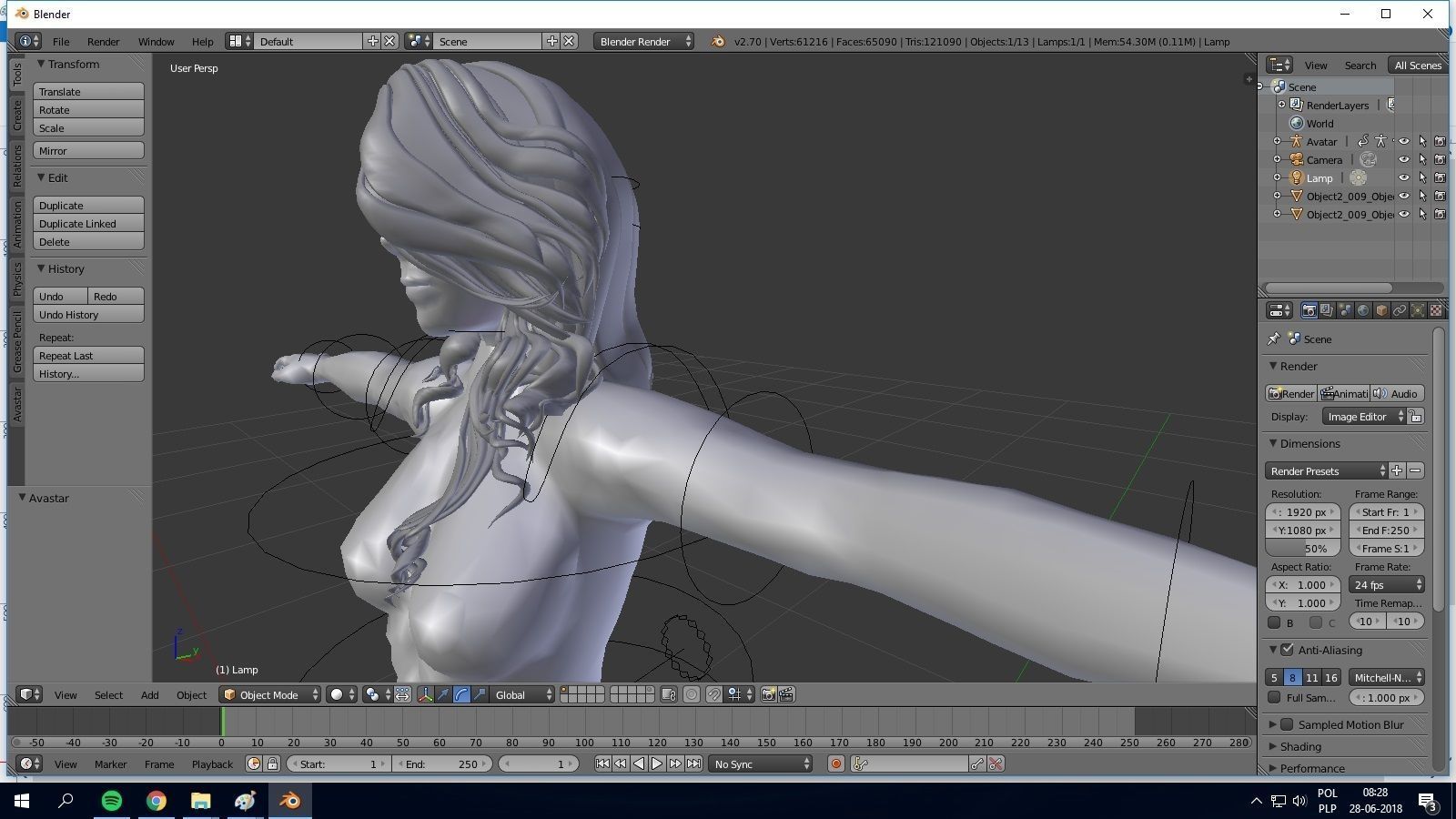
Task: Add a new screen layout
Action: click(372, 41)
